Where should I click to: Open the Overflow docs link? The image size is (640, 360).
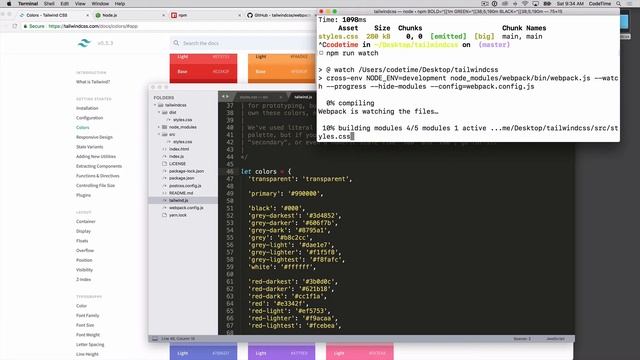point(85,251)
